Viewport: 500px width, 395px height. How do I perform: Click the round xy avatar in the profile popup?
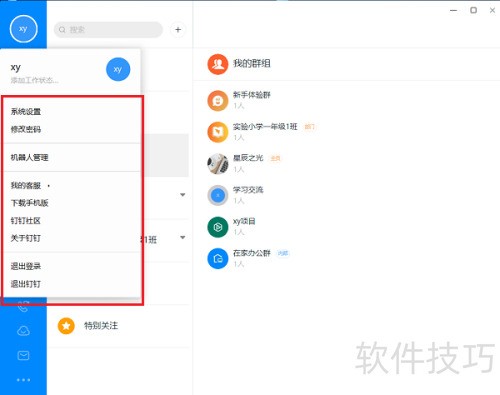click(x=118, y=69)
